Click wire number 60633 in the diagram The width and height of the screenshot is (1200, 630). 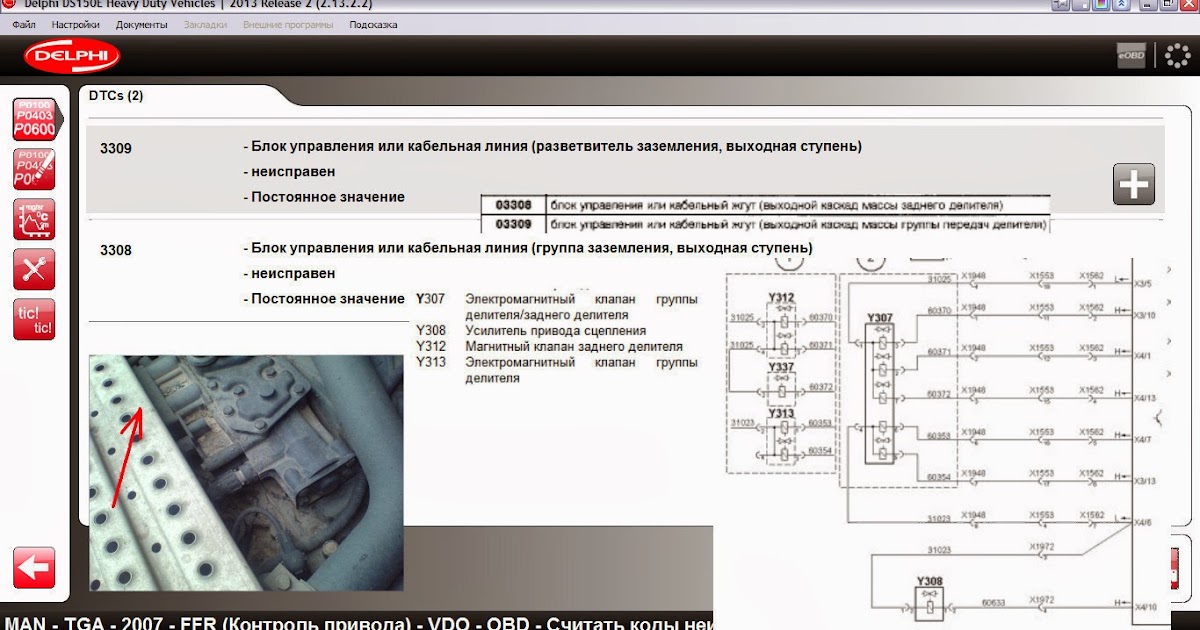coord(993,602)
